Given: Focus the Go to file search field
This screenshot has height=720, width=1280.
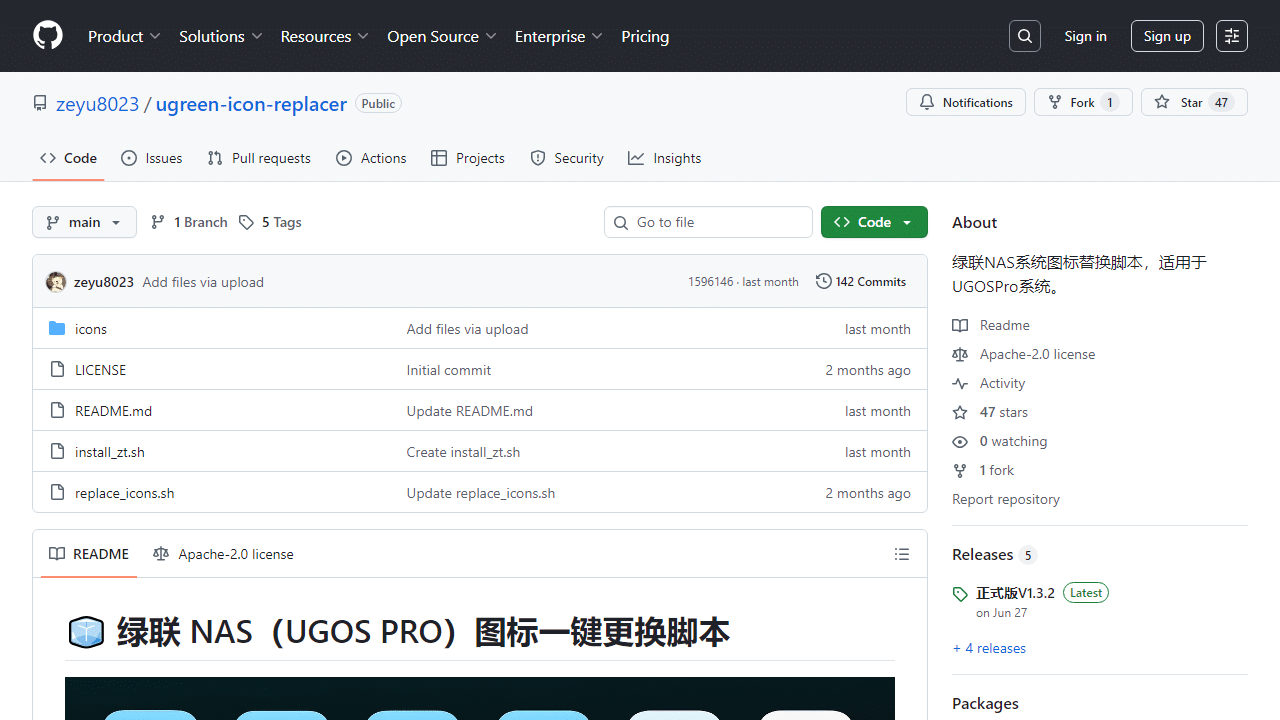Looking at the screenshot, I should coord(708,222).
